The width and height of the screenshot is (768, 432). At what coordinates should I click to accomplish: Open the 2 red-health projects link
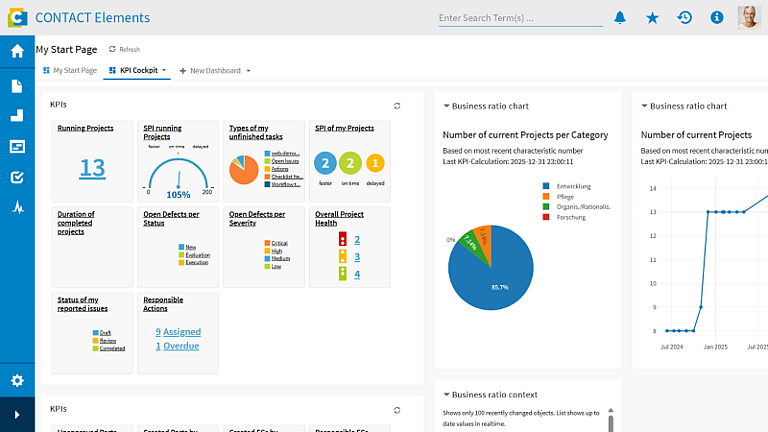click(x=357, y=240)
